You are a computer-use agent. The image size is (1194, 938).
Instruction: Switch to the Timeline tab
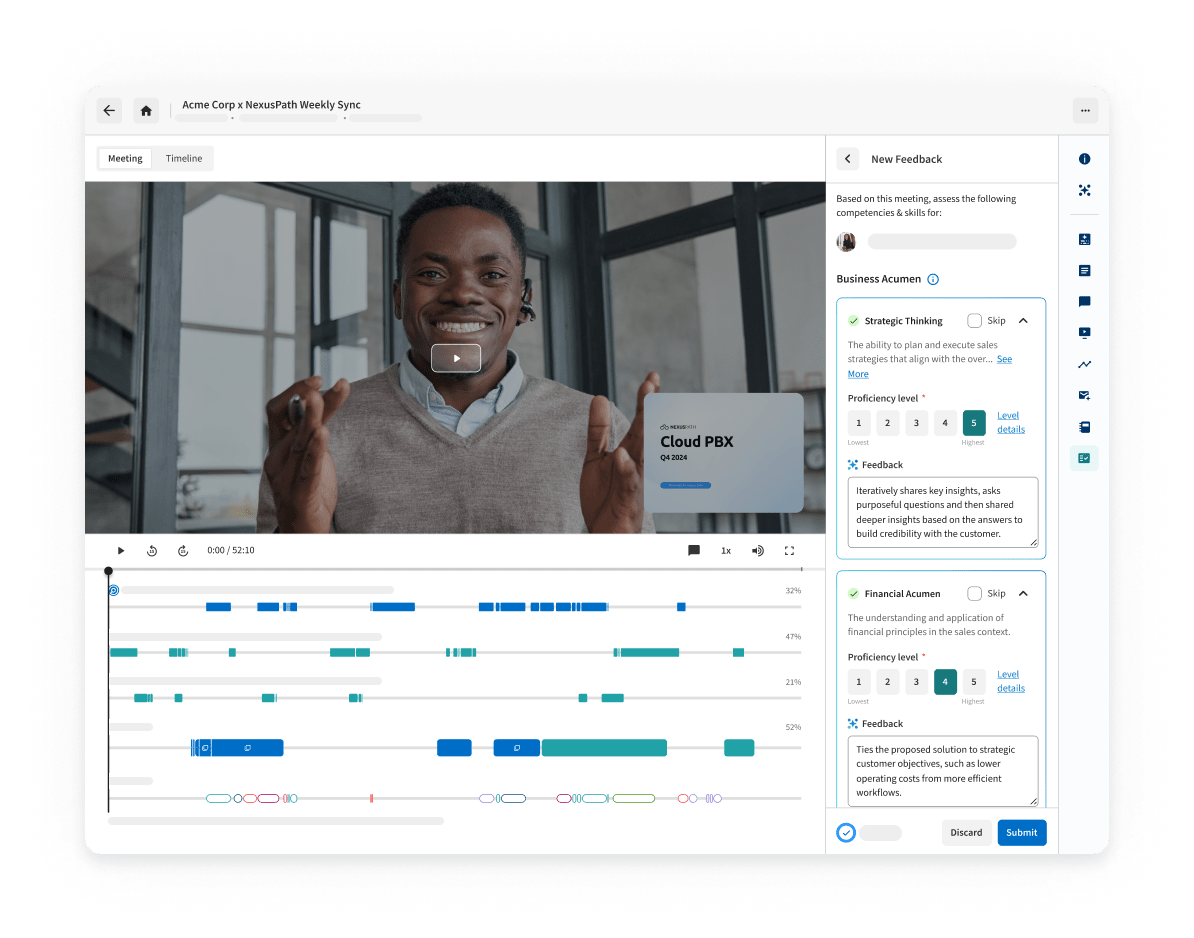pos(184,158)
